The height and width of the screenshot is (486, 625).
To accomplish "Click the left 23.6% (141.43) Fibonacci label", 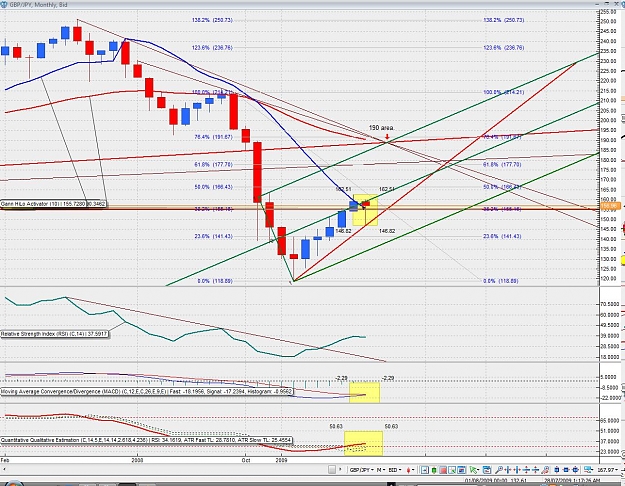I will 213,236.
